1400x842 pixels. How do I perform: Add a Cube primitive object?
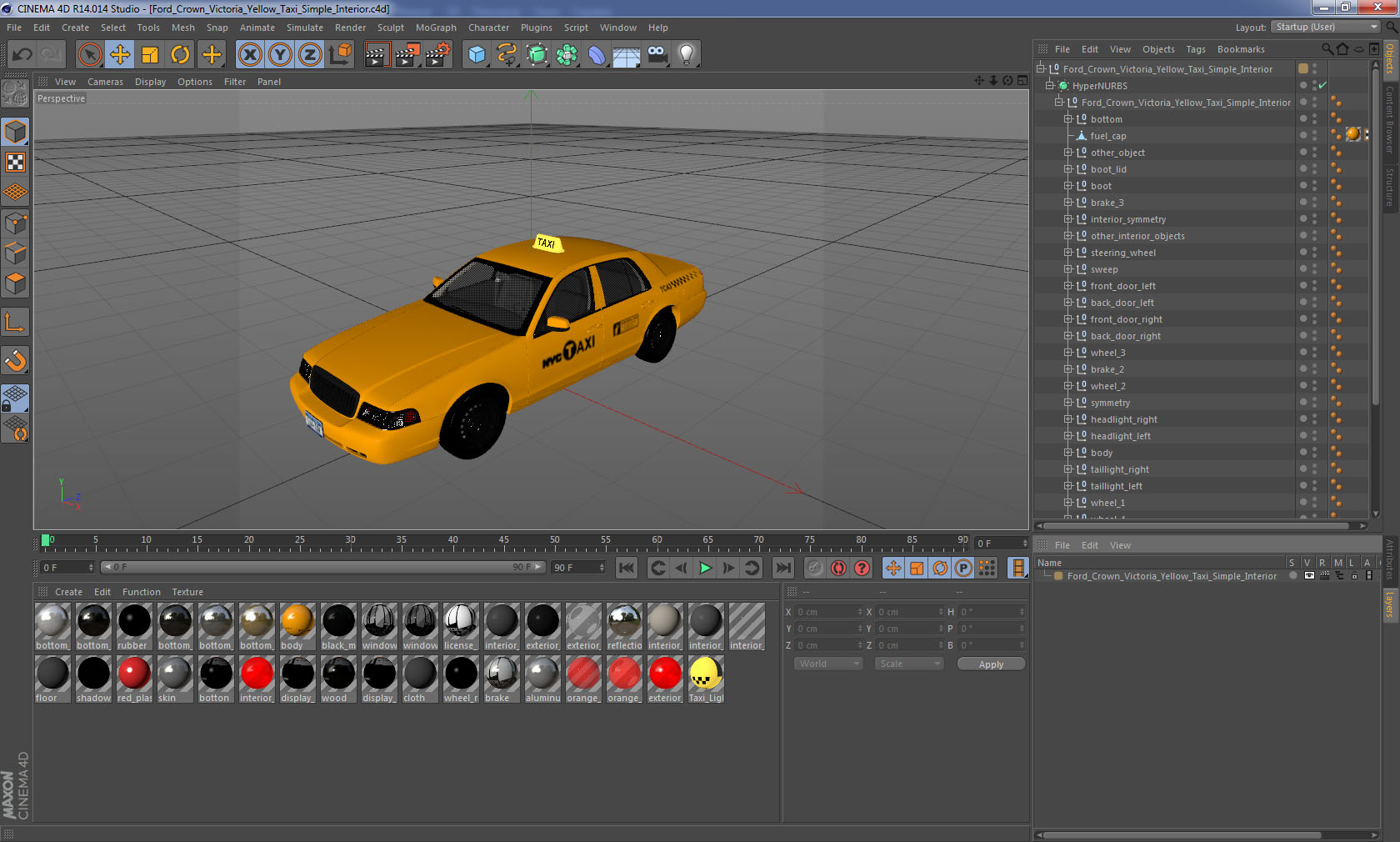[x=477, y=55]
